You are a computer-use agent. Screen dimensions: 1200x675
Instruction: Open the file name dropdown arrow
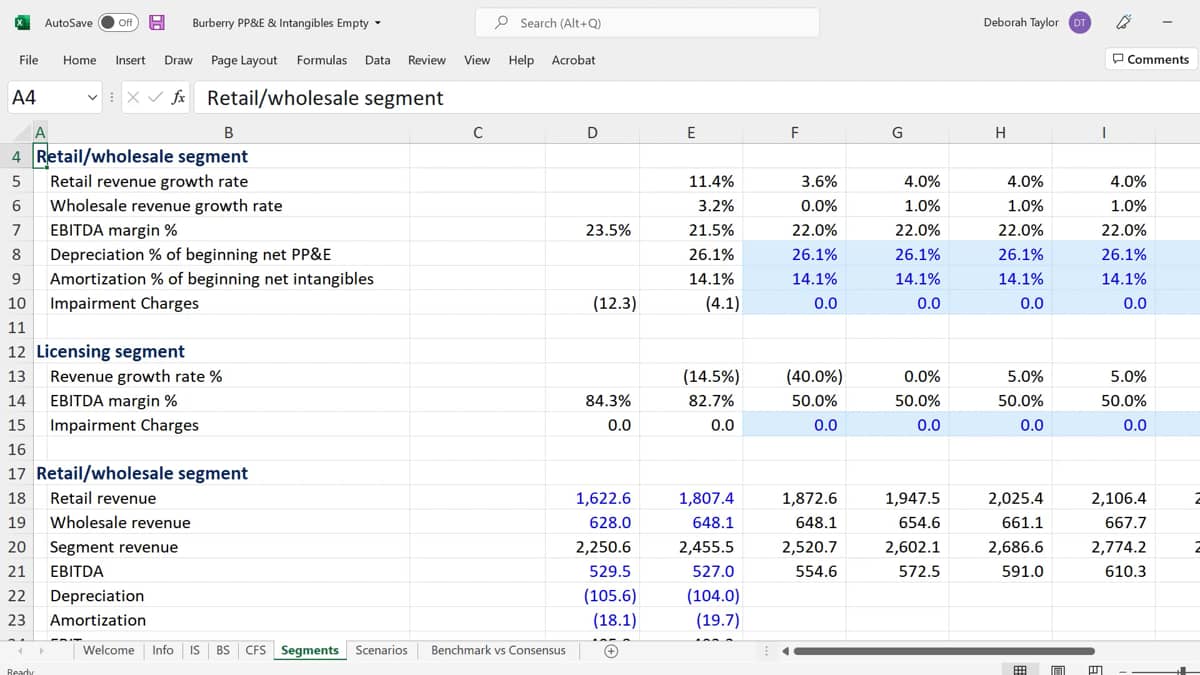point(377,23)
